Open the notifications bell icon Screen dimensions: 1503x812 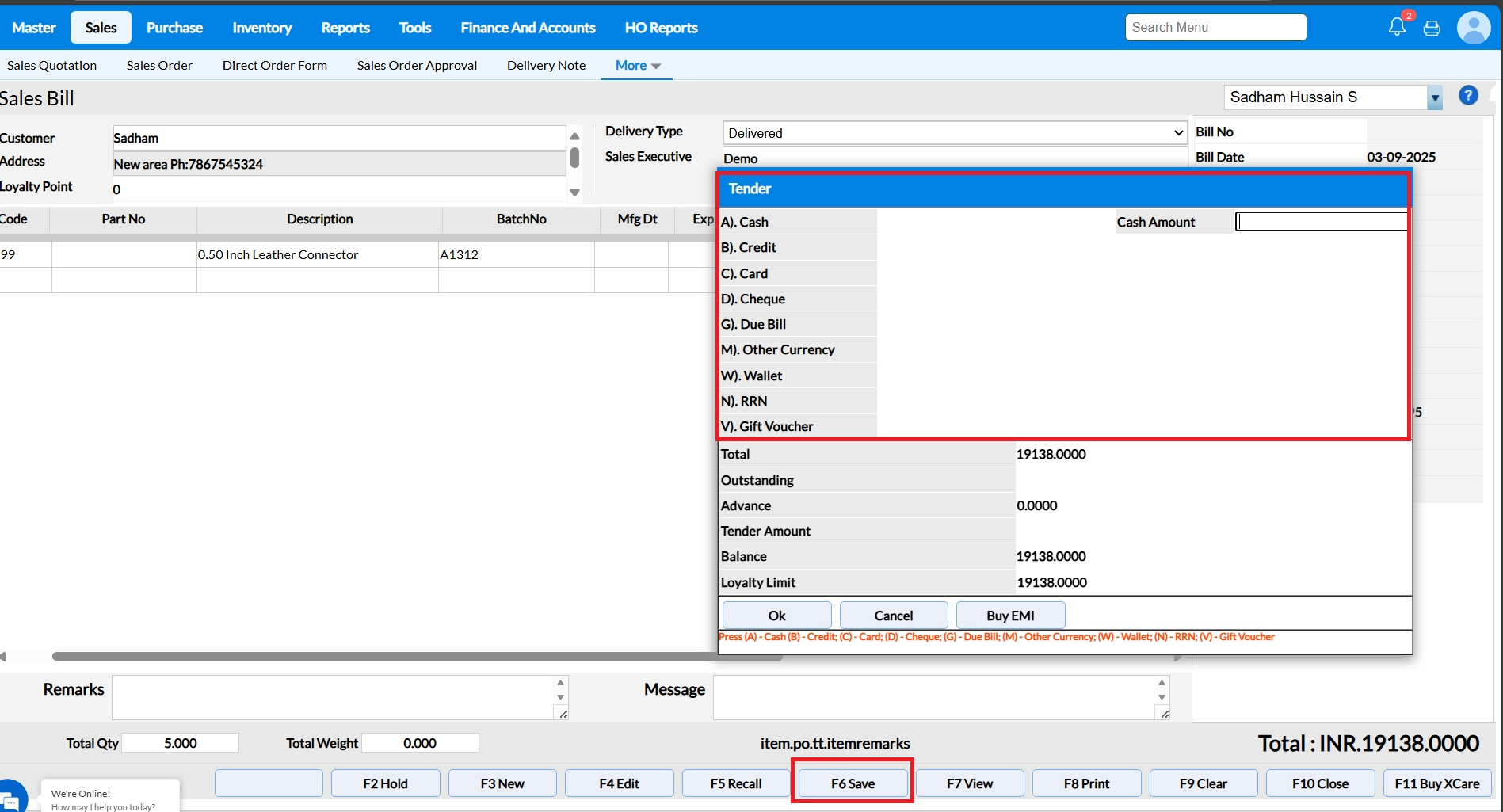[x=1397, y=28]
